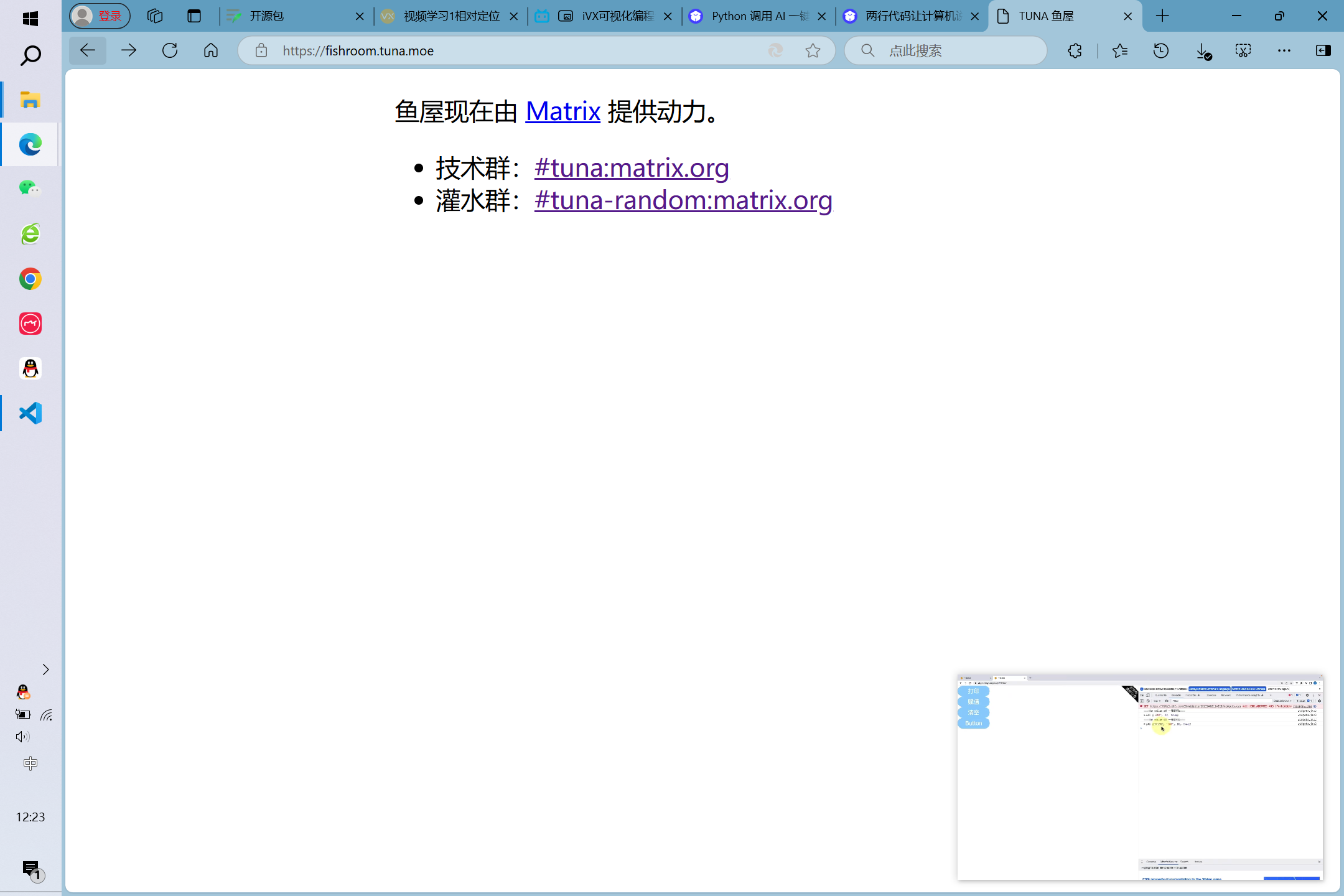Close the 视频学习1相对定位 tab
This screenshot has height=896, width=1344.
pos(514,16)
